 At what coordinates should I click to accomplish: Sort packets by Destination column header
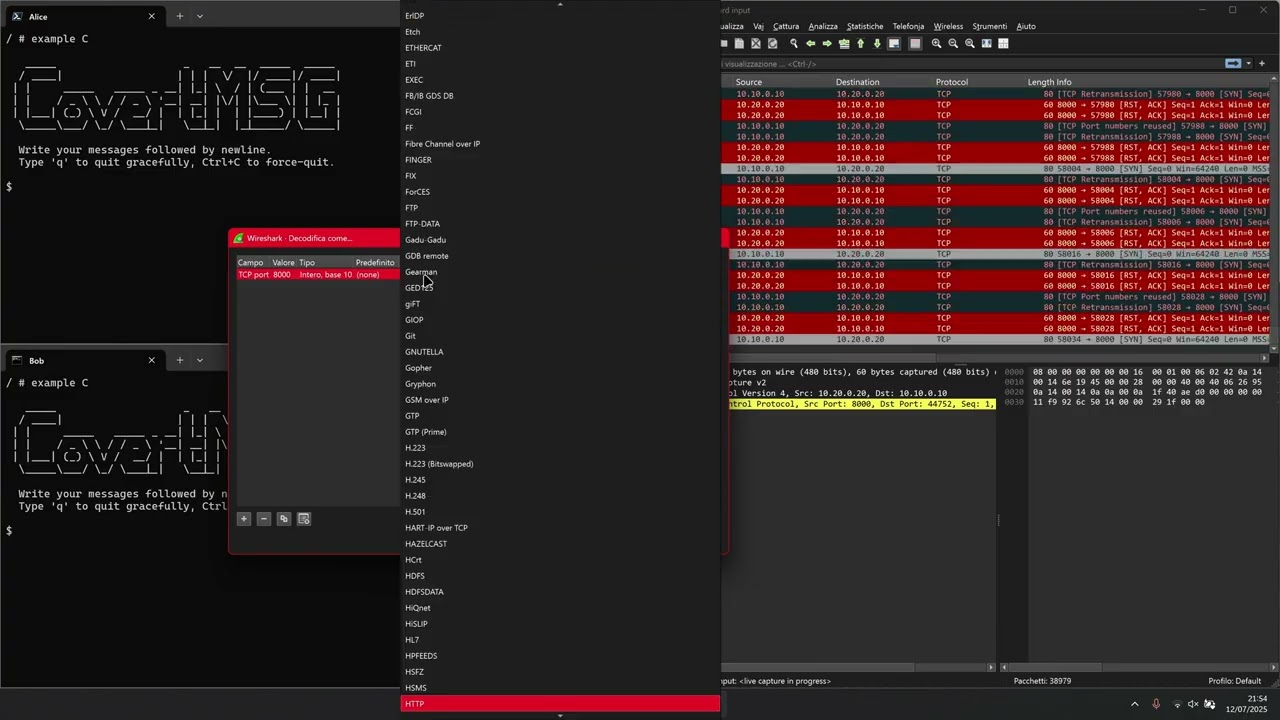coord(858,82)
